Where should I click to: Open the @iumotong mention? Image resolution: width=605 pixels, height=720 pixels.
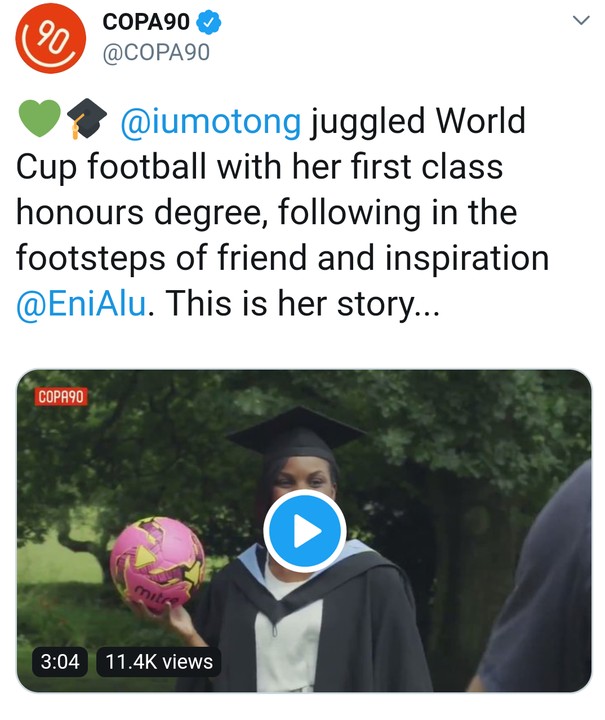(x=211, y=121)
